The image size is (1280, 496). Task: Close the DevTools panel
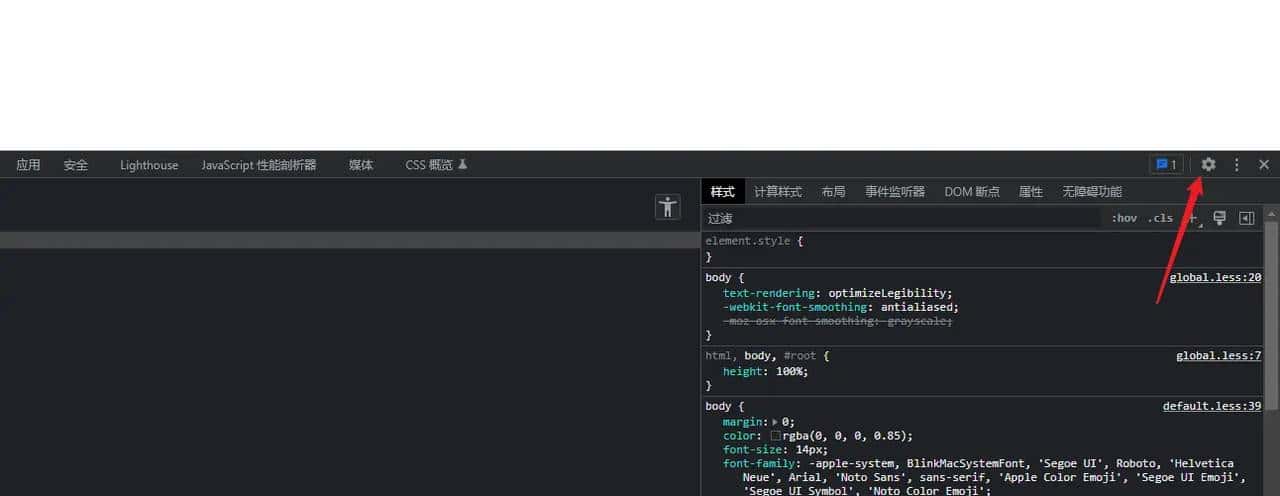1264,165
